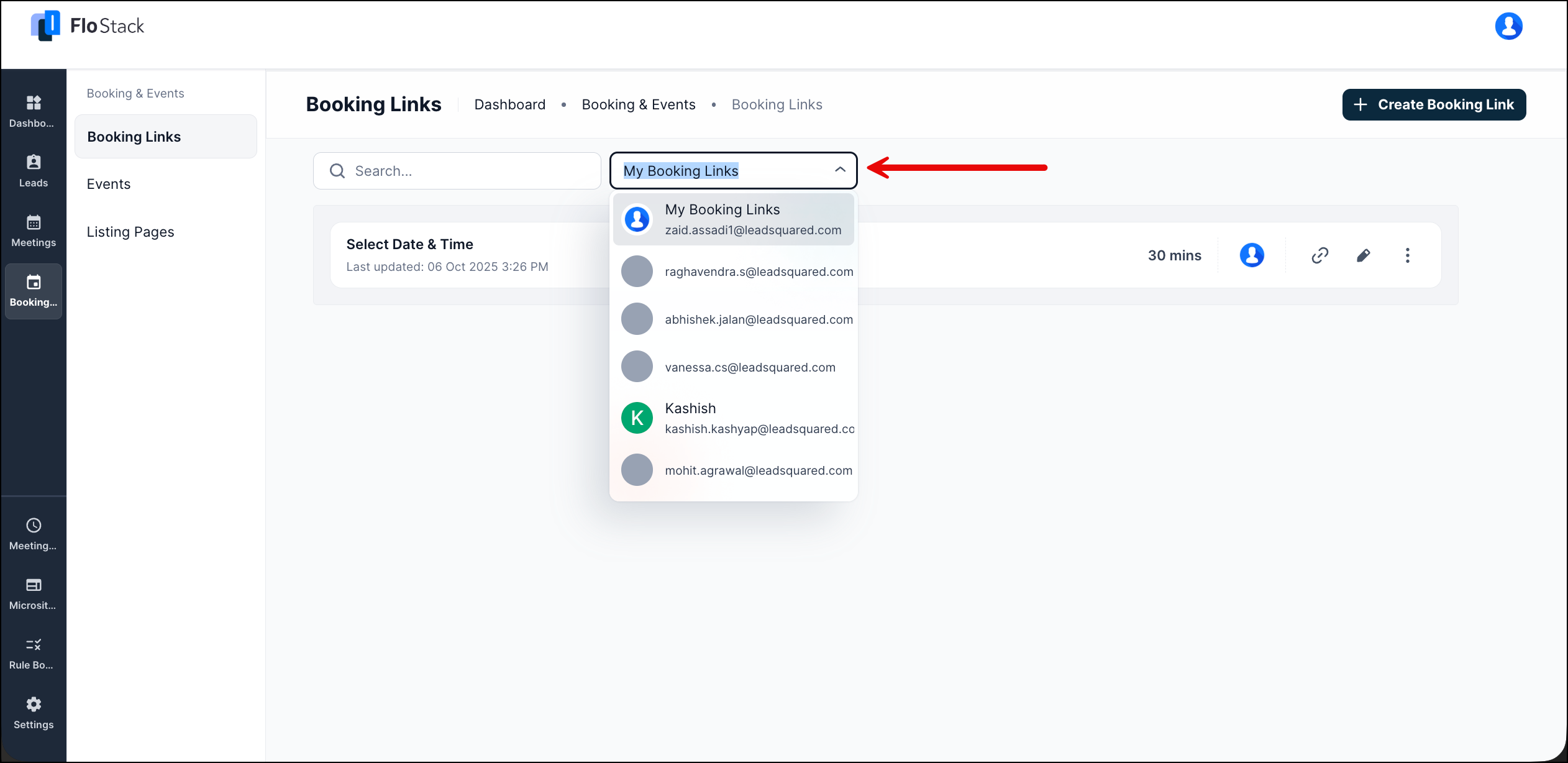Click owner avatar on Select Date & Time card
The height and width of the screenshot is (763, 1568).
click(x=1252, y=255)
